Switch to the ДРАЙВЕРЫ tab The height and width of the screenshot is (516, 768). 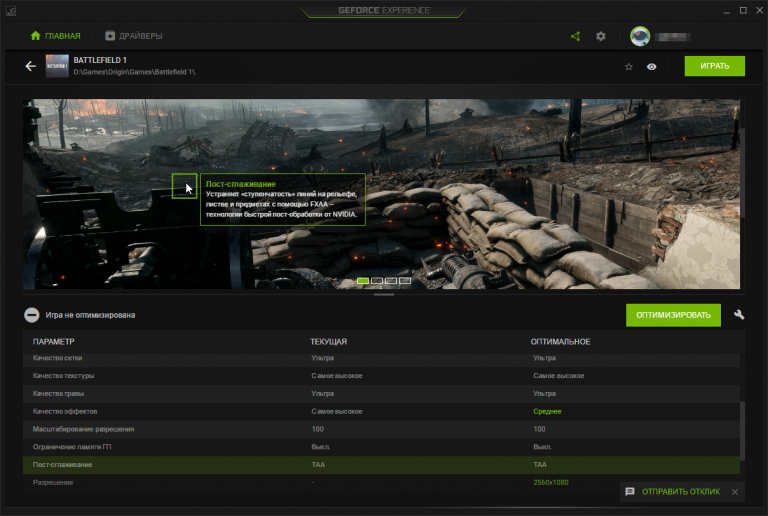(x=134, y=36)
